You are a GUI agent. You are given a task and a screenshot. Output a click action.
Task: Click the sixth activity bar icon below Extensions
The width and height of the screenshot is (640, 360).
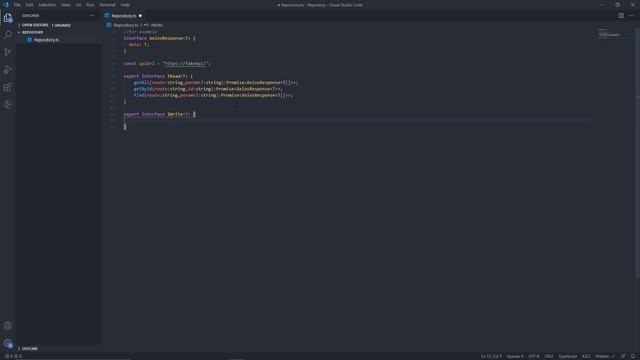pos(8,104)
